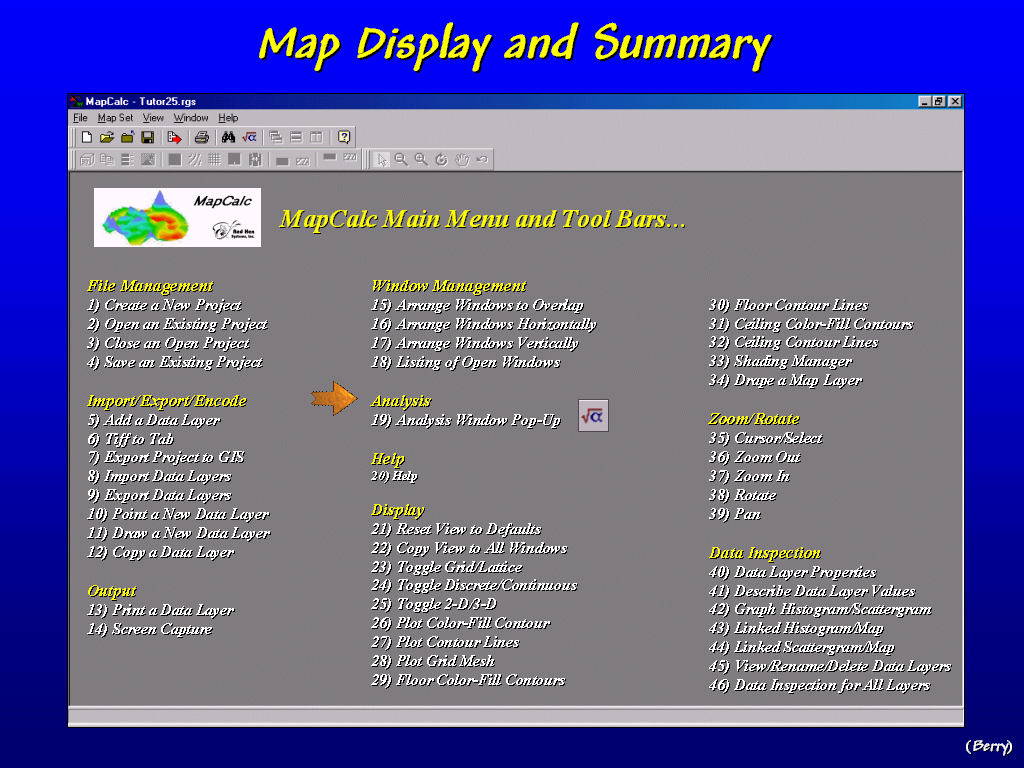Image resolution: width=1024 pixels, height=768 pixels.
Task: Activate the Rotate tool
Action: 441,159
